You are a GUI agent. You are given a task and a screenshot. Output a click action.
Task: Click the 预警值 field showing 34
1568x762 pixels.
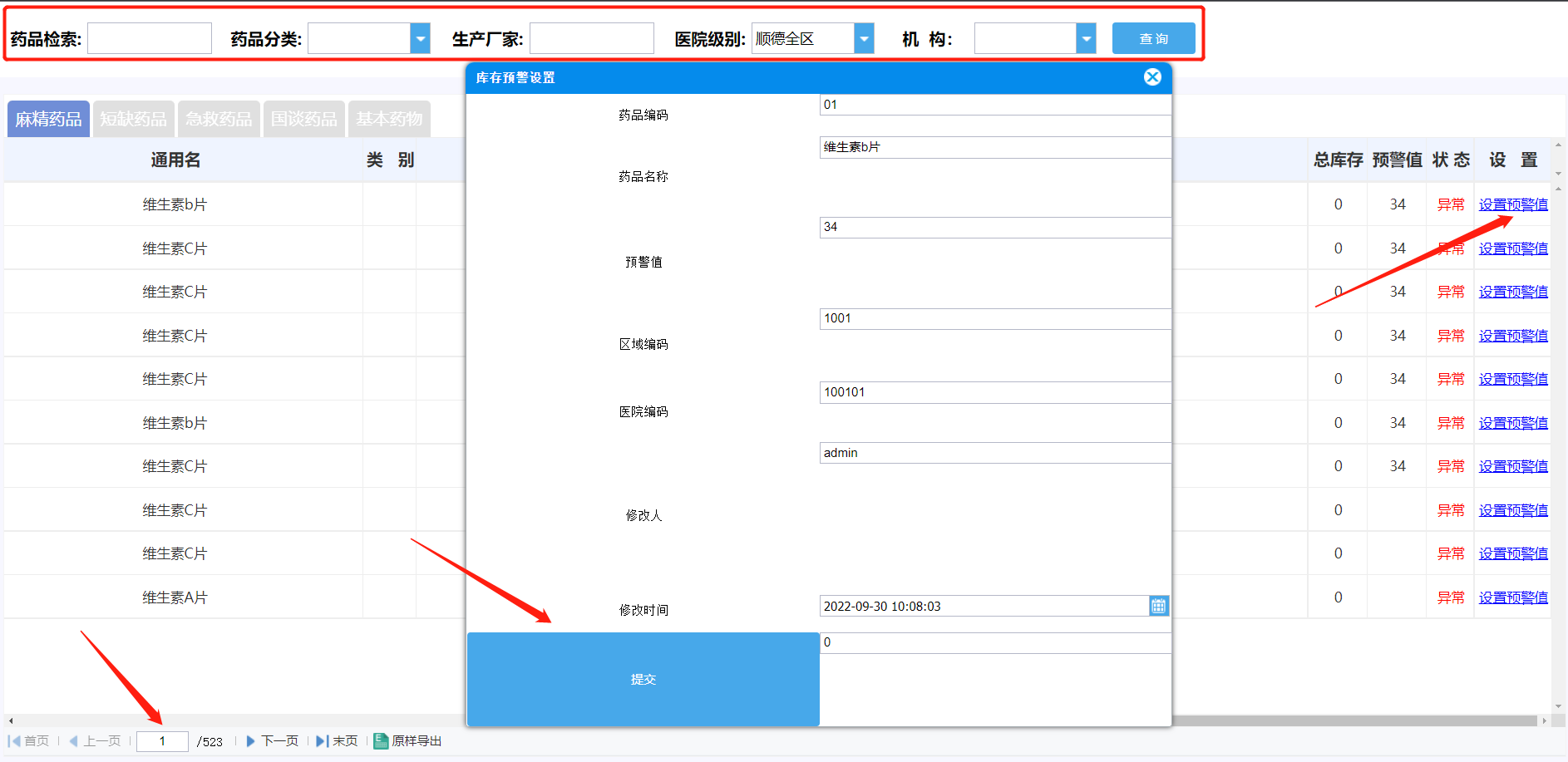(x=995, y=227)
